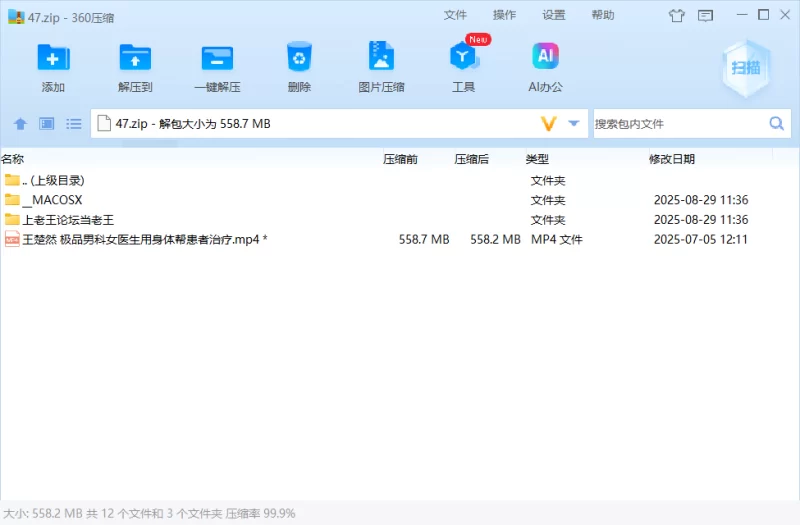Viewport: 800px width, 525px height.
Task: Click the 558.2 MB compressed size cell
Action: pyautogui.click(x=495, y=239)
